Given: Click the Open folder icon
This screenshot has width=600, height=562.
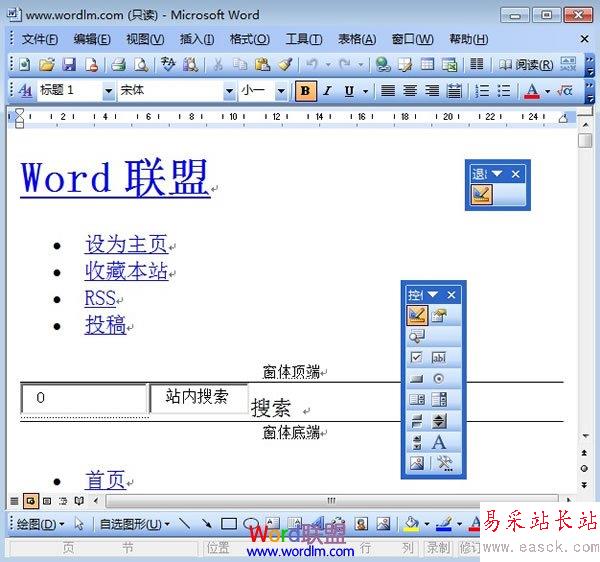Looking at the screenshot, I should (47, 65).
